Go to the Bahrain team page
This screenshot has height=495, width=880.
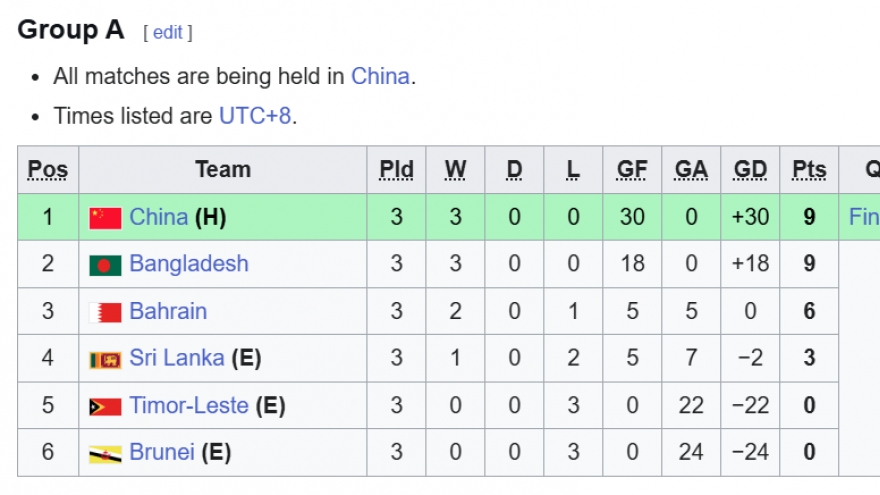click(168, 311)
